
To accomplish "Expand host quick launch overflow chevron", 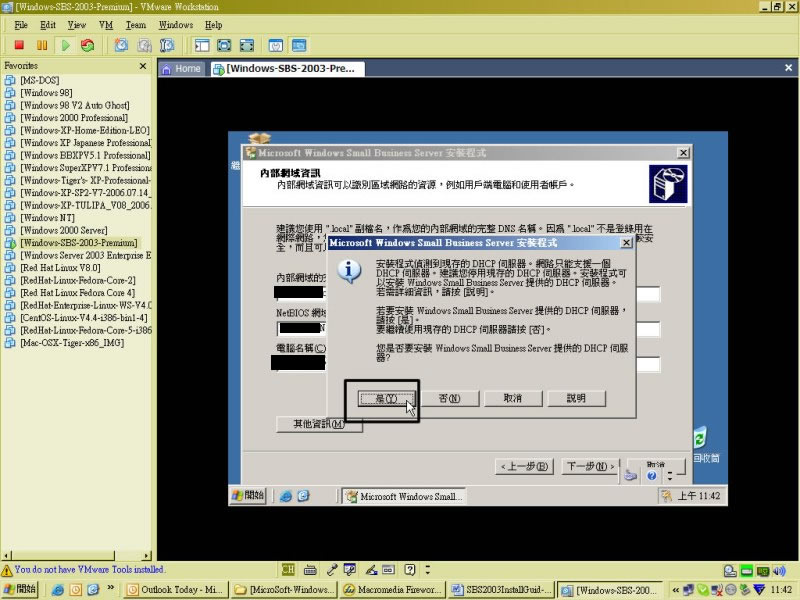I will point(111,589).
